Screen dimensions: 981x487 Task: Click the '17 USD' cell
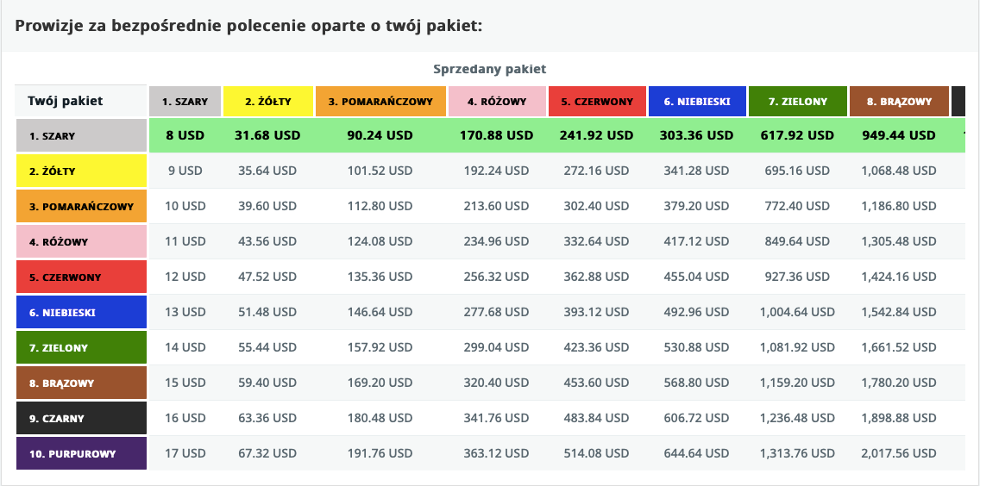(185, 453)
